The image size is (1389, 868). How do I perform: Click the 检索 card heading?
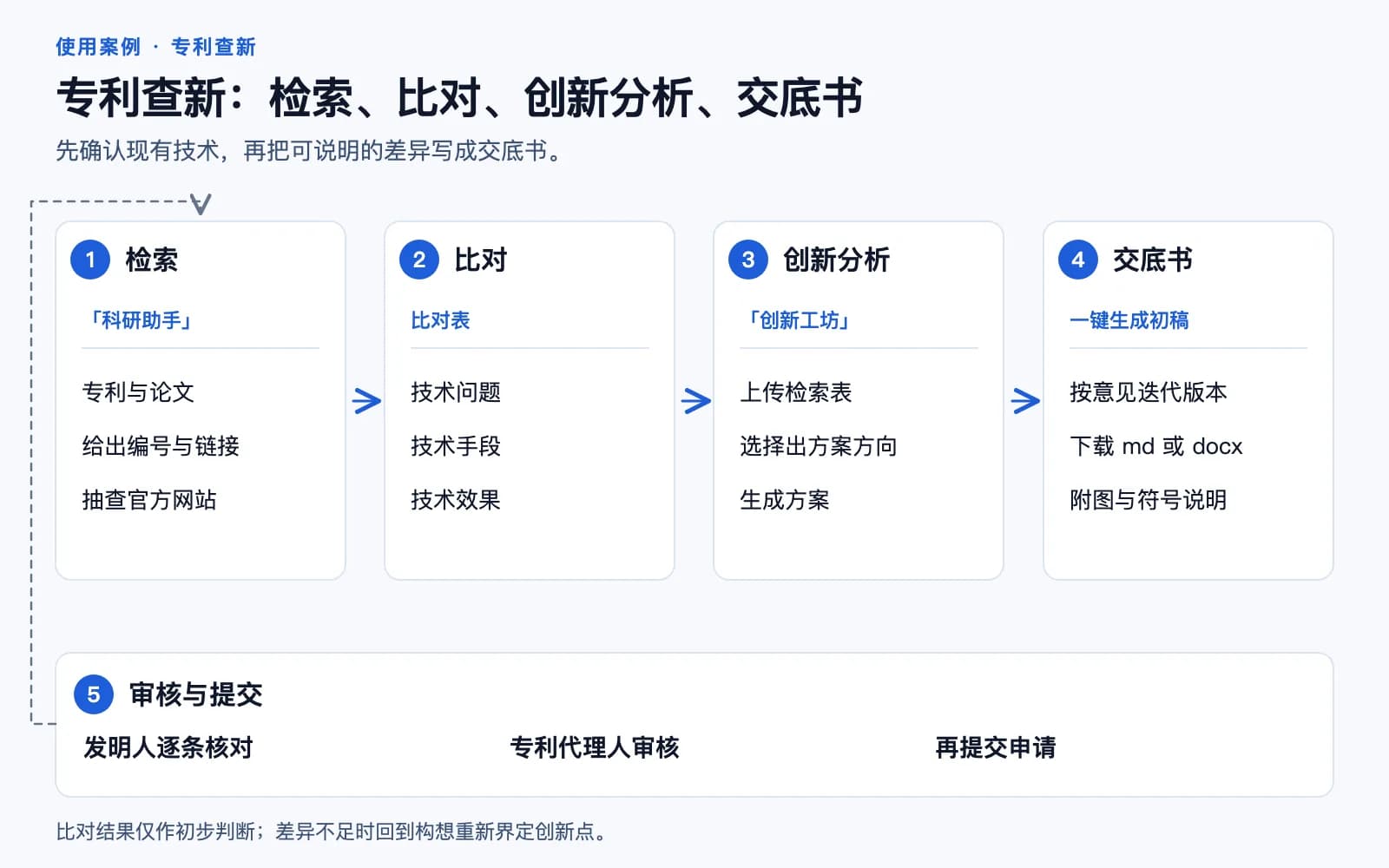(x=152, y=260)
